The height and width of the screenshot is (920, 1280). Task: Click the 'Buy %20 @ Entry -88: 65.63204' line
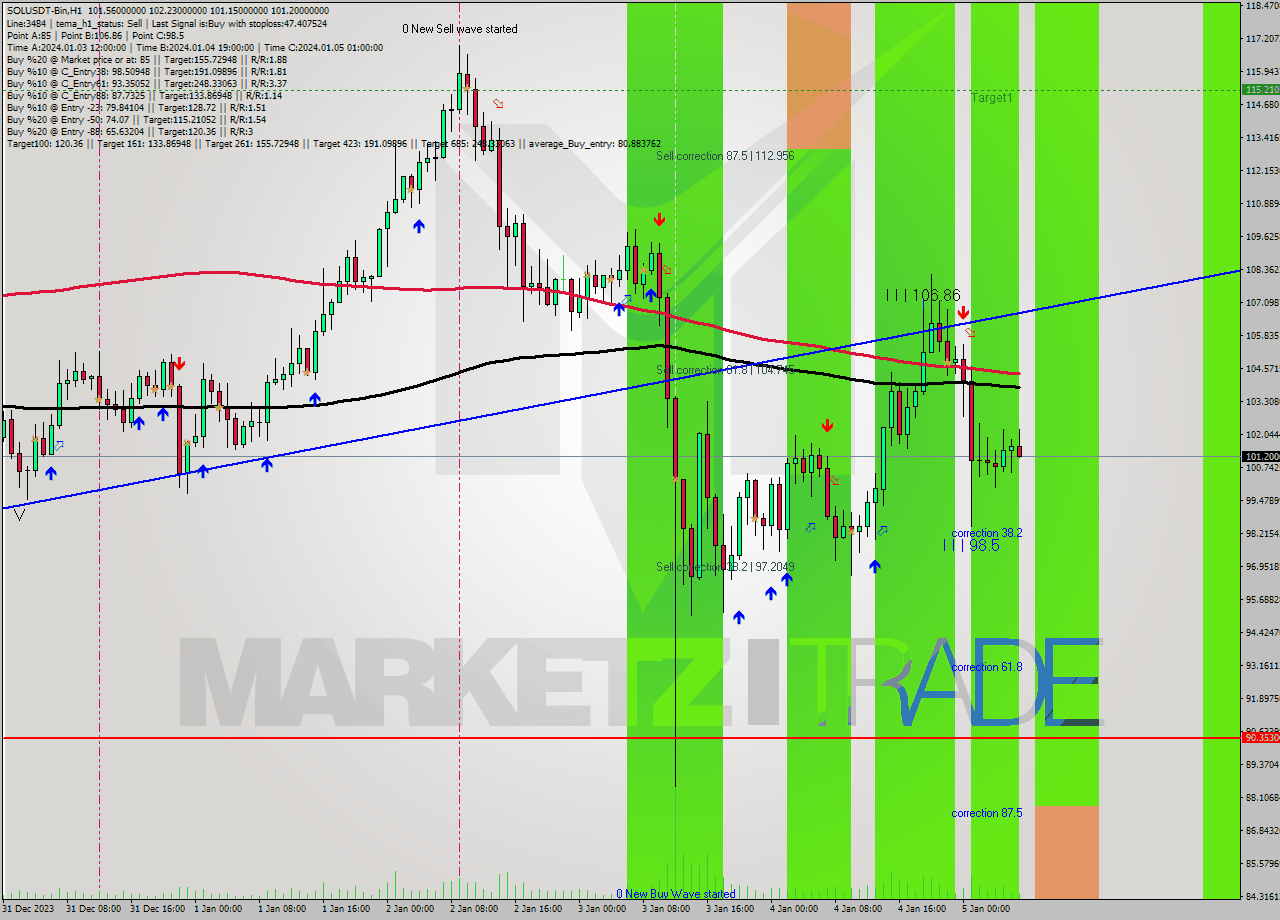129,132
